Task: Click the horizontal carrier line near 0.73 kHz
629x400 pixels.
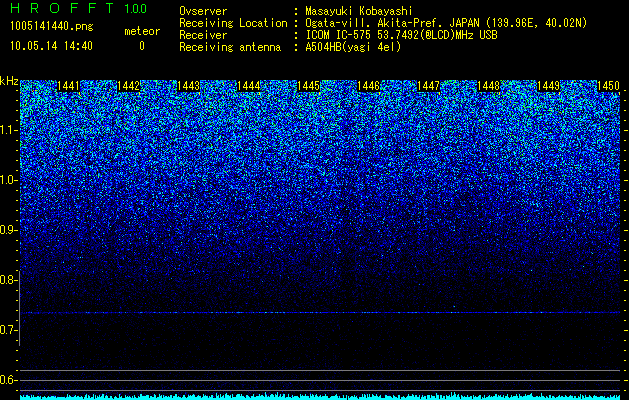Action: 320,312
